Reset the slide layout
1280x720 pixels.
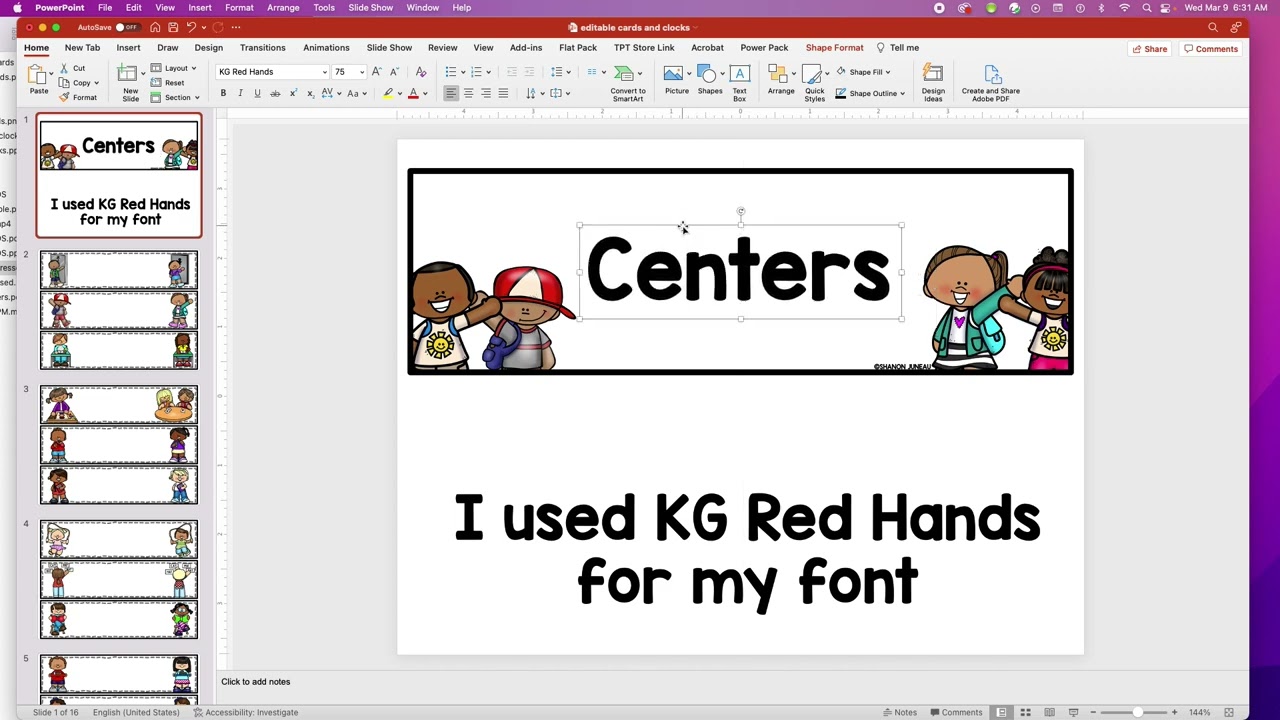tap(168, 83)
